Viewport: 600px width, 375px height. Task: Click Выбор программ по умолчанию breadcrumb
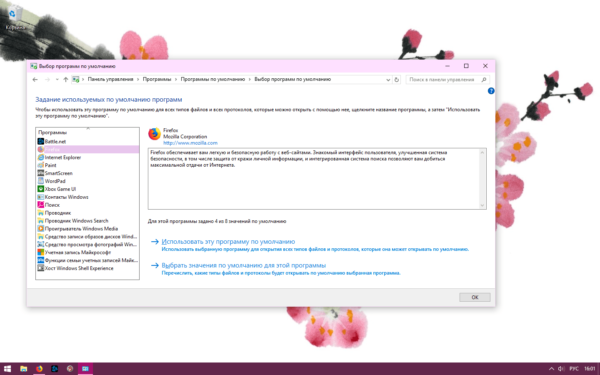click(x=292, y=80)
